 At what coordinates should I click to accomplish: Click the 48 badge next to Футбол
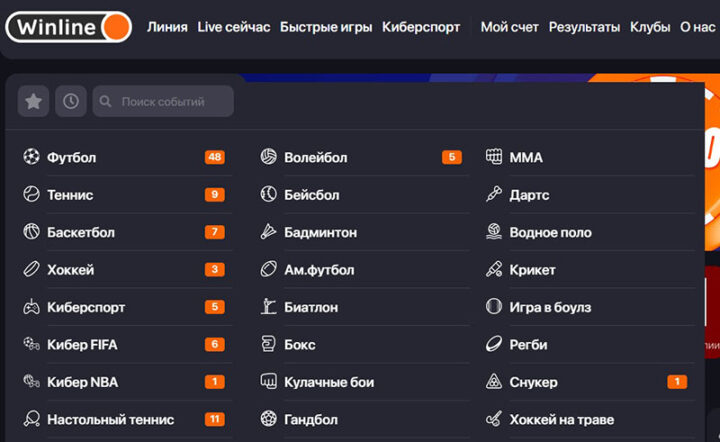[x=214, y=157]
